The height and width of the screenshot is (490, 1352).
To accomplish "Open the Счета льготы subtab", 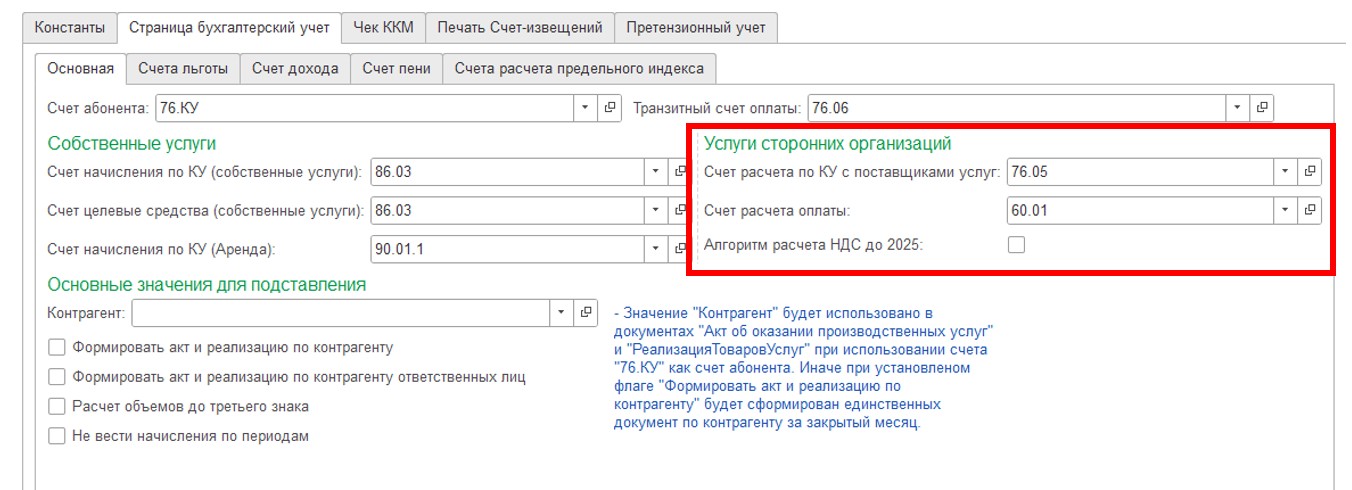I will pos(183,69).
